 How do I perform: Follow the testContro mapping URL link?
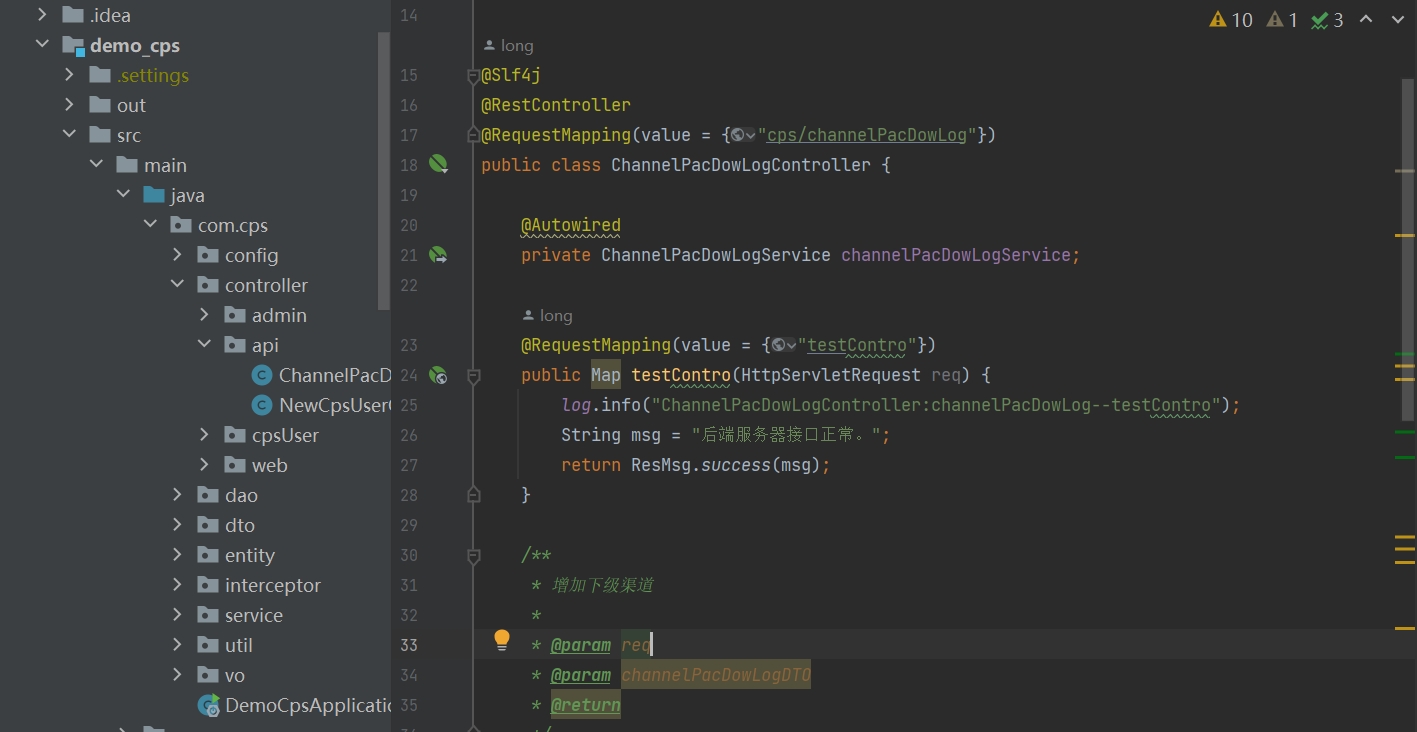[x=857, y=345]
